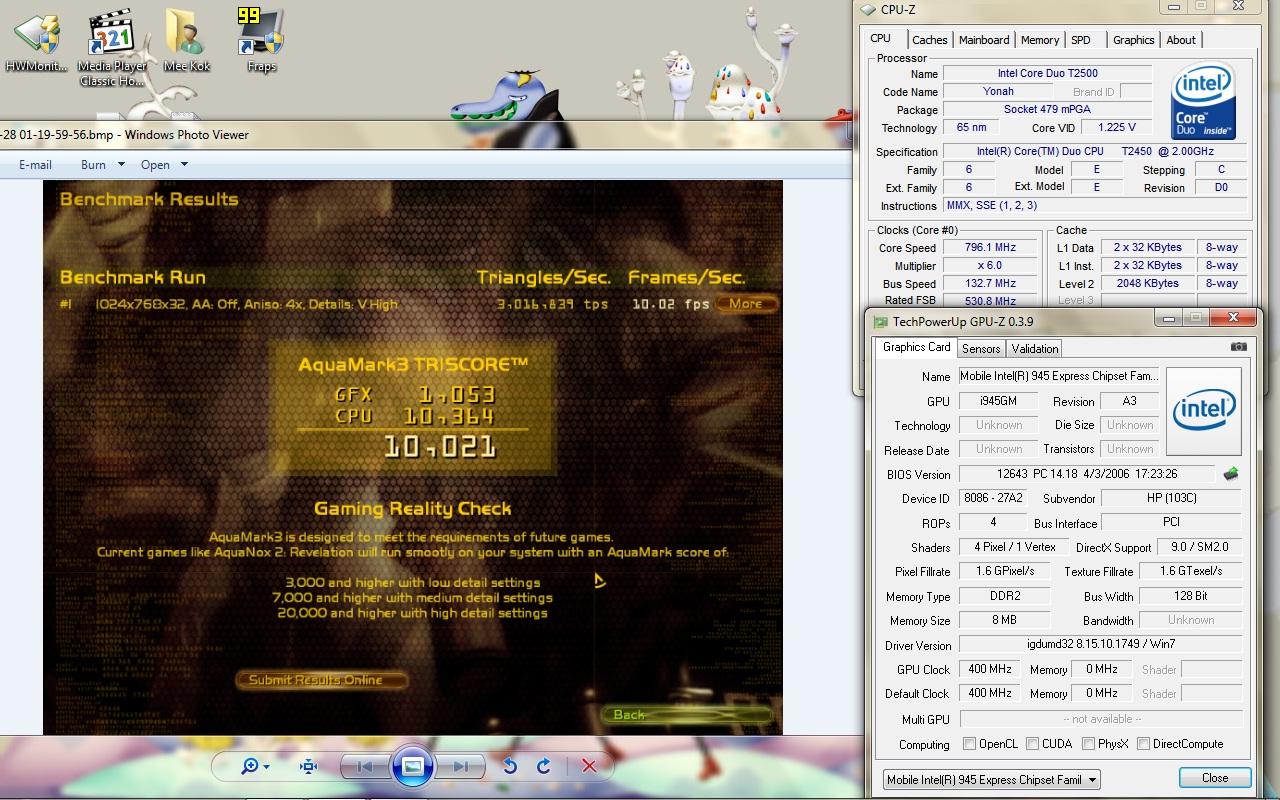Open the Validation tab in GPU-Z

point(1034,348)
